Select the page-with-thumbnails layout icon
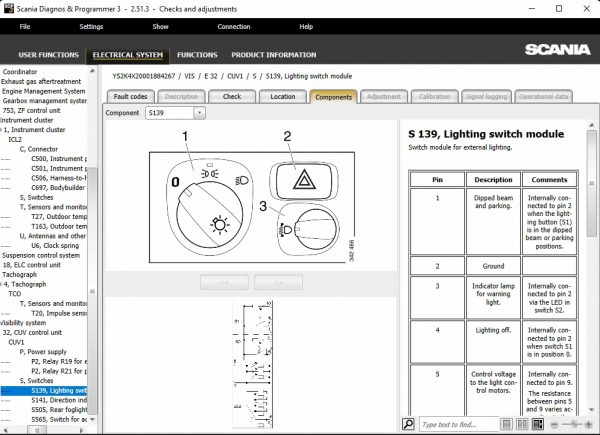Viewport: 600px width, 435px height. [x=538, y=424]
